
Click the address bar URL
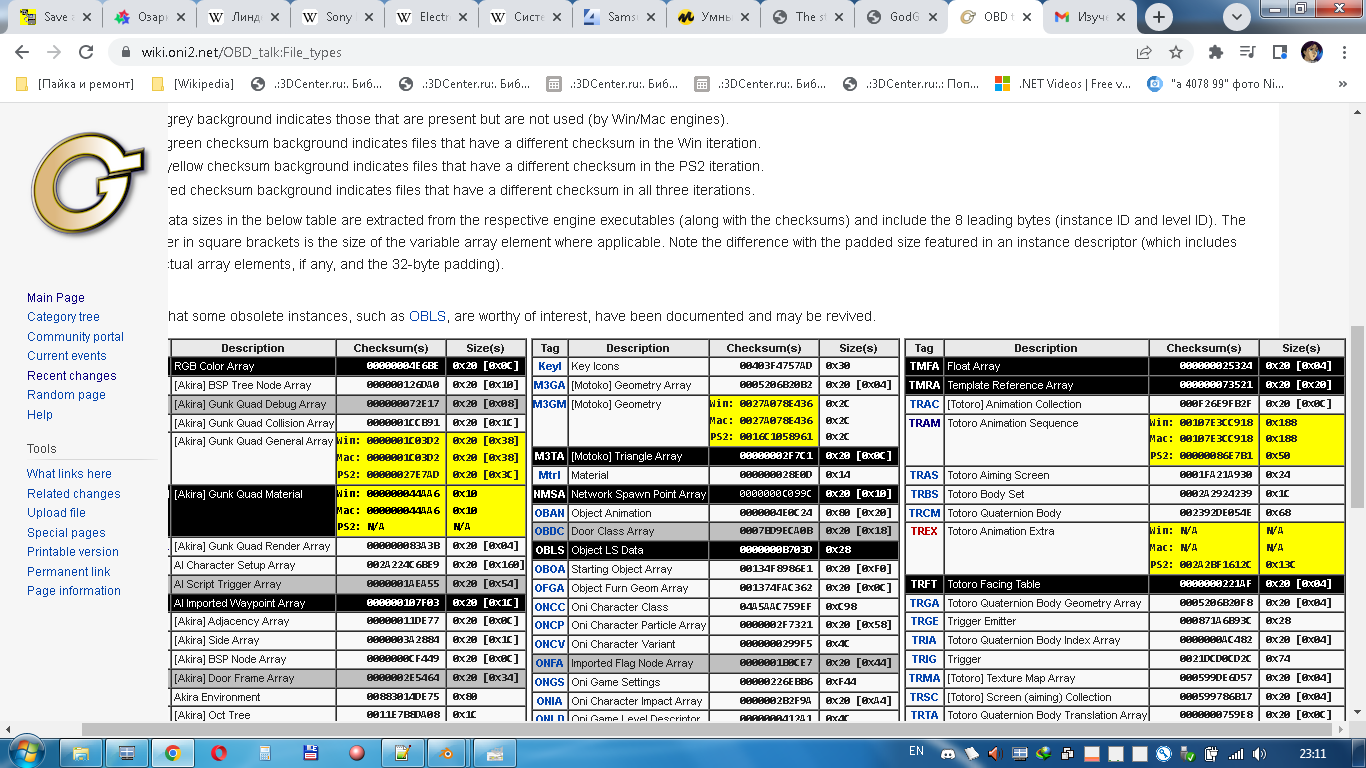[x=241, y=53]
